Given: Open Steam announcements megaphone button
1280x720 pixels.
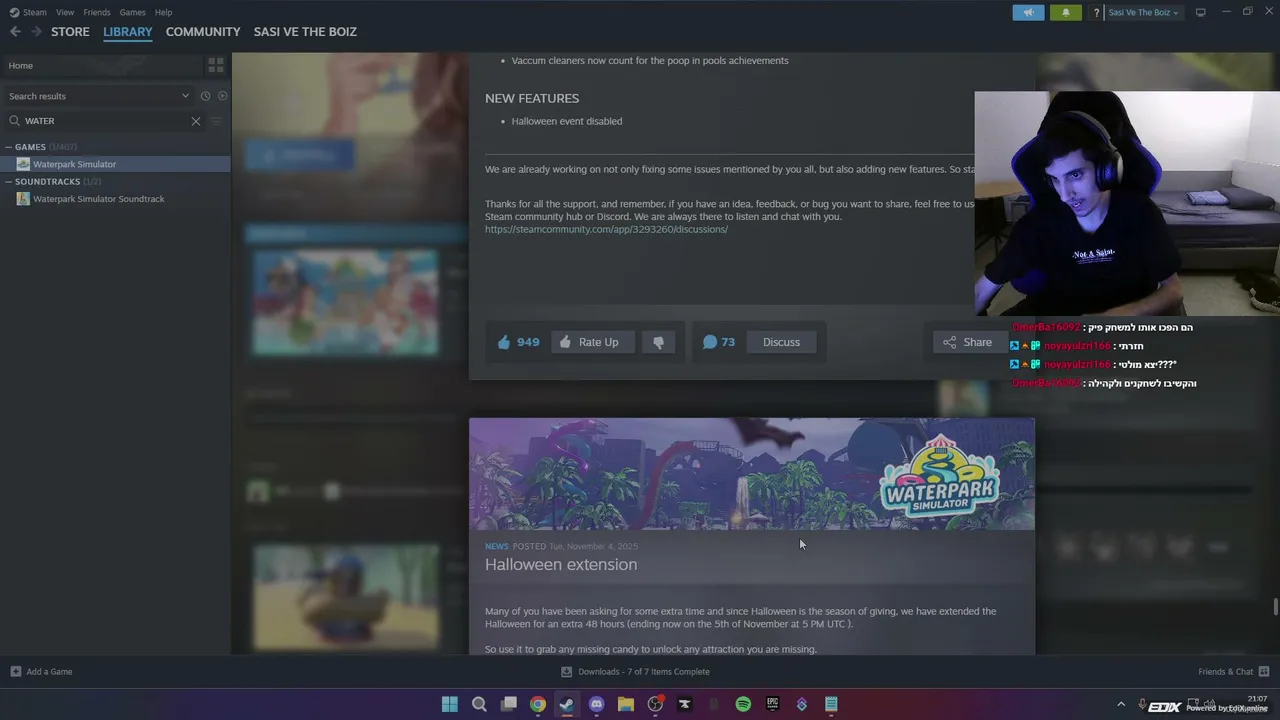Looking at the screenshot, I should coord(1028,12).
